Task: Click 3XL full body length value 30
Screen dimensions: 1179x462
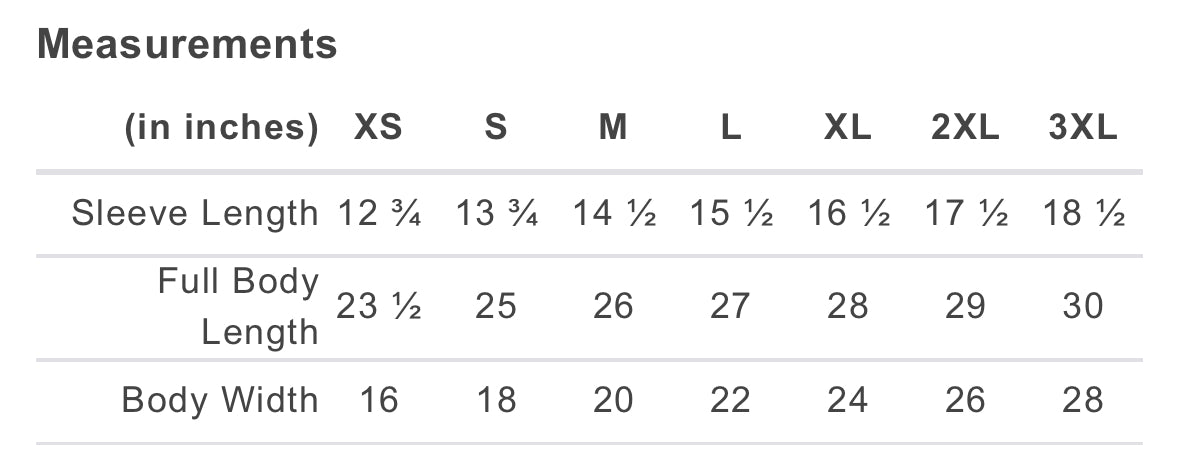Action: pos(1083,307)
